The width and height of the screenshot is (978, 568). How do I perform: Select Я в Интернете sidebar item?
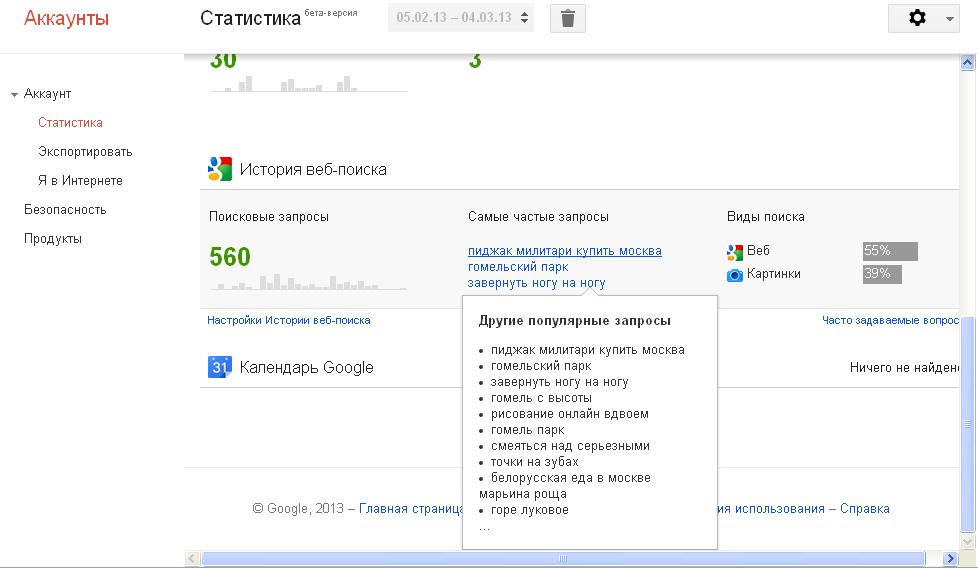[80, 181]
